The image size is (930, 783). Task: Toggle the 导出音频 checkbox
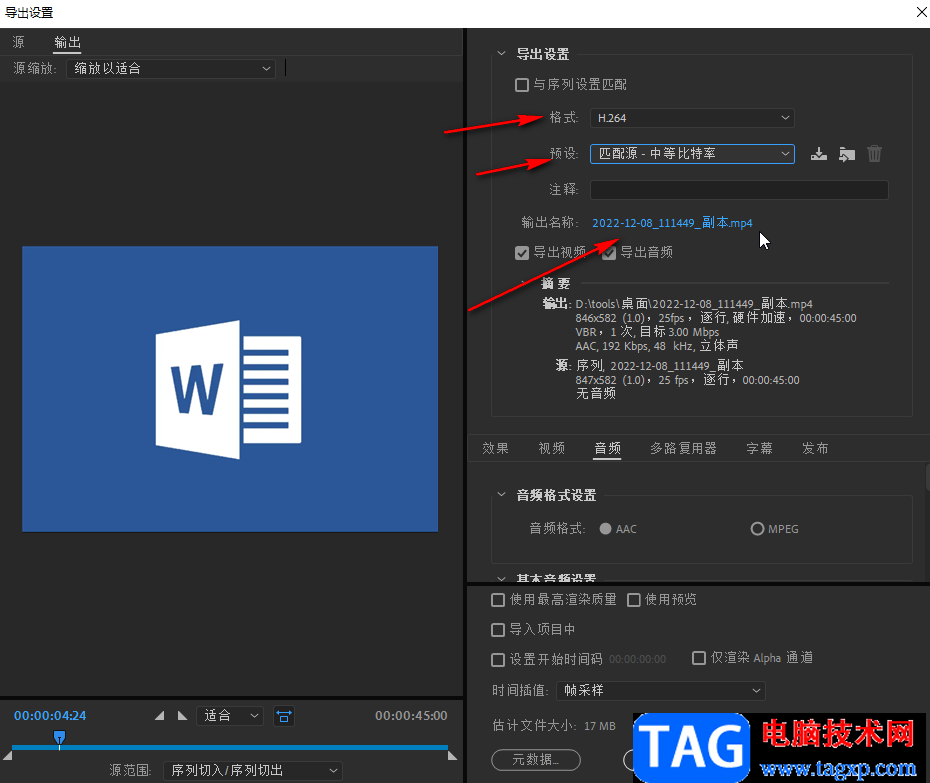pyautogui.click(x=609, y=253)
